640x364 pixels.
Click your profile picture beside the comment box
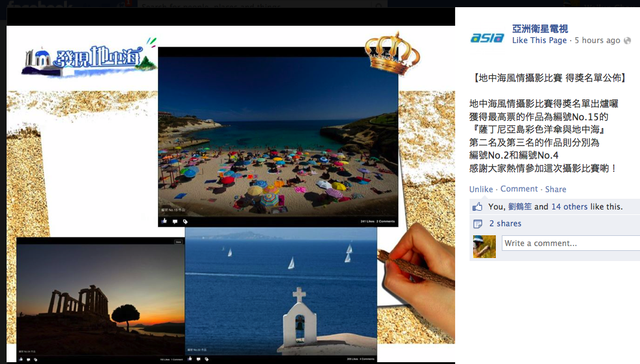pos(484,246)
